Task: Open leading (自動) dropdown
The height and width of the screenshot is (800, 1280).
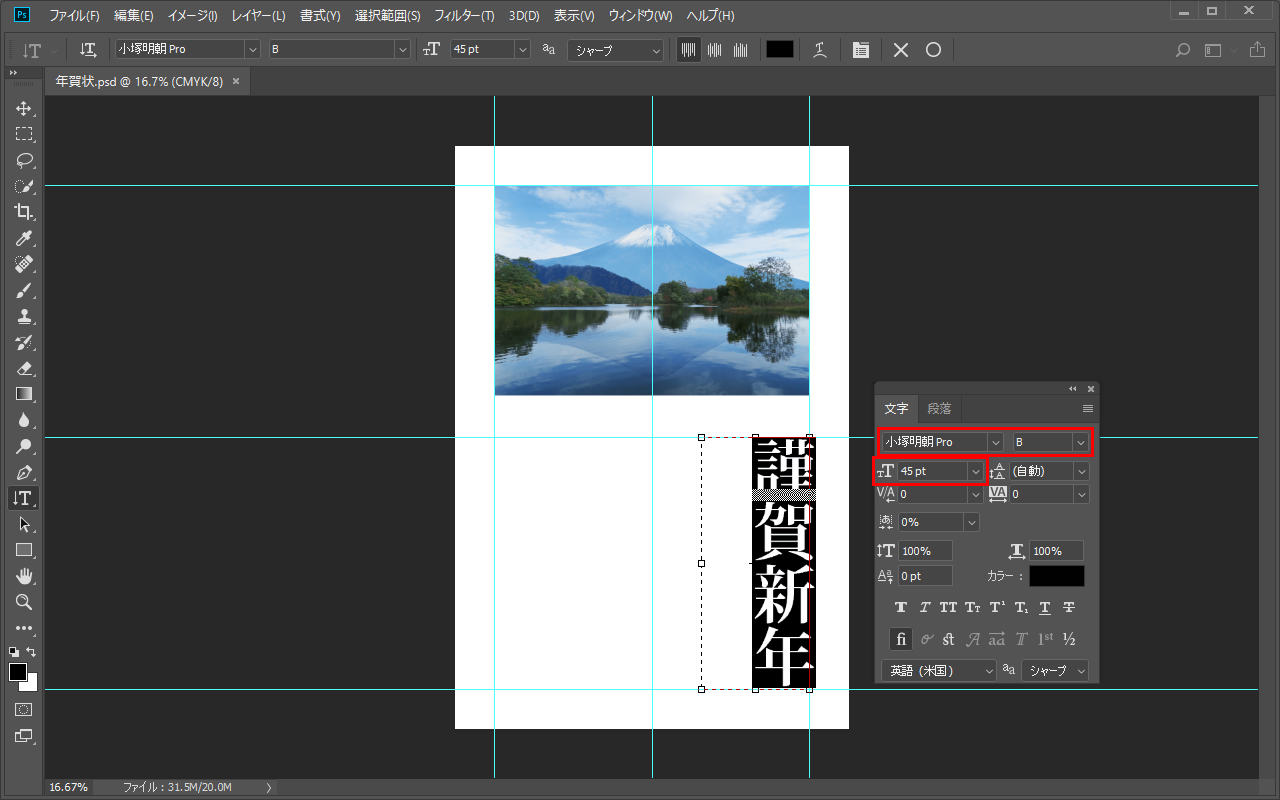Action: [1081, 470]
